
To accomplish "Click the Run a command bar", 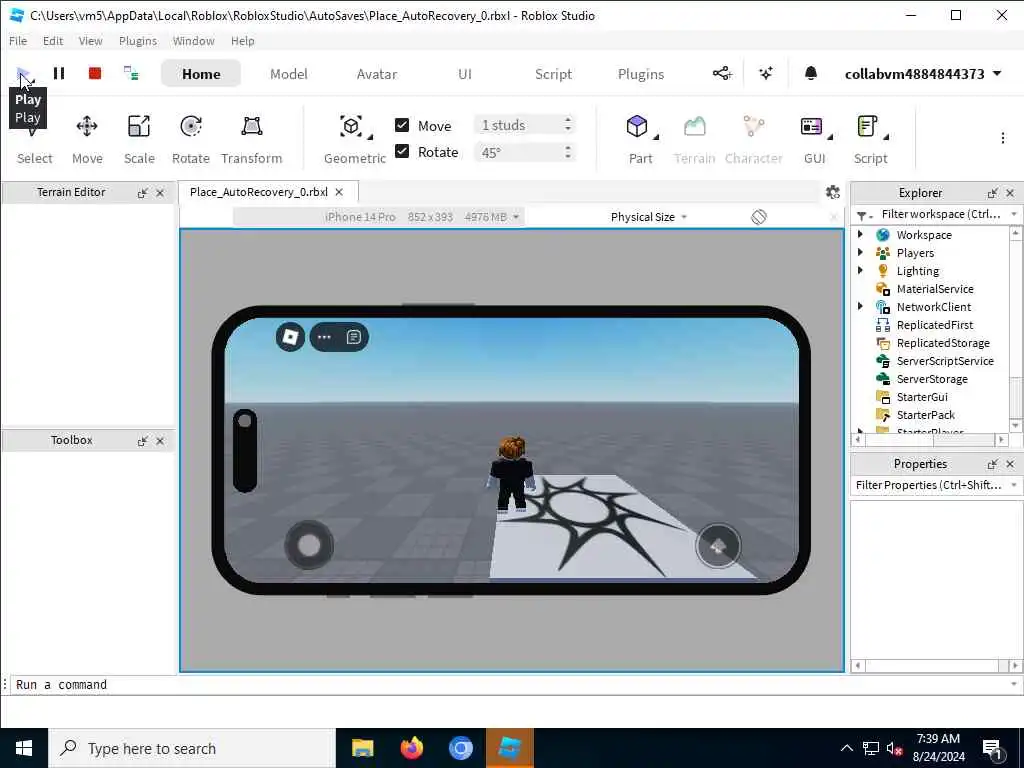I will click(509, 684).
